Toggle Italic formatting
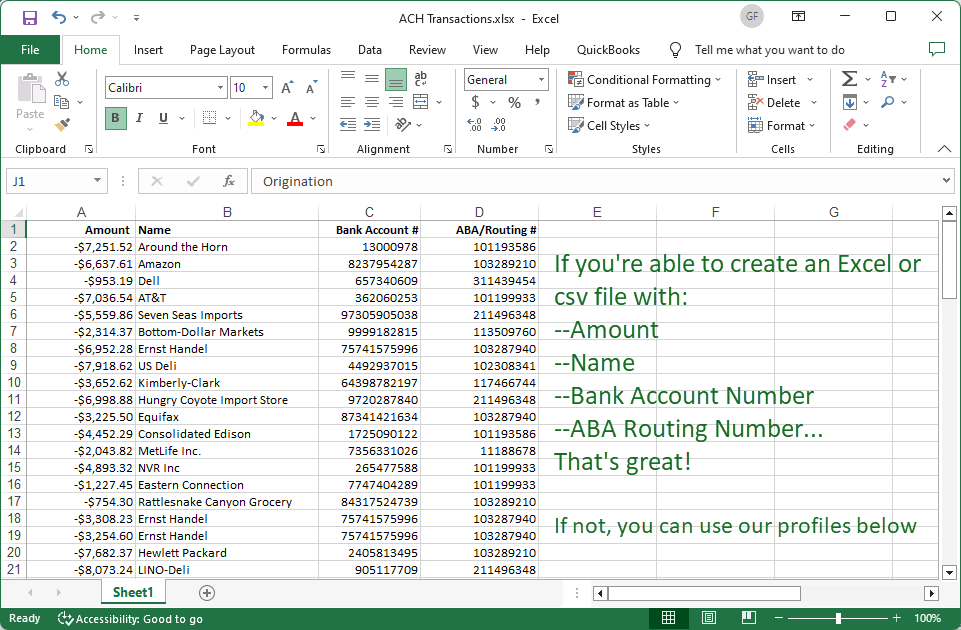961x630 pixels. 139,118
